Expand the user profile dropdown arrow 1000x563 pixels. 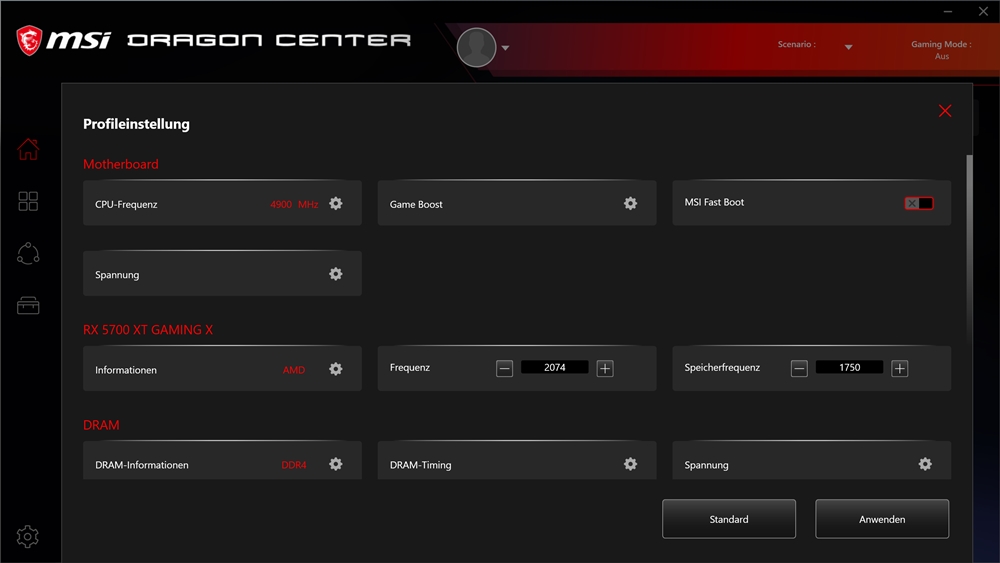click(506, 48)
